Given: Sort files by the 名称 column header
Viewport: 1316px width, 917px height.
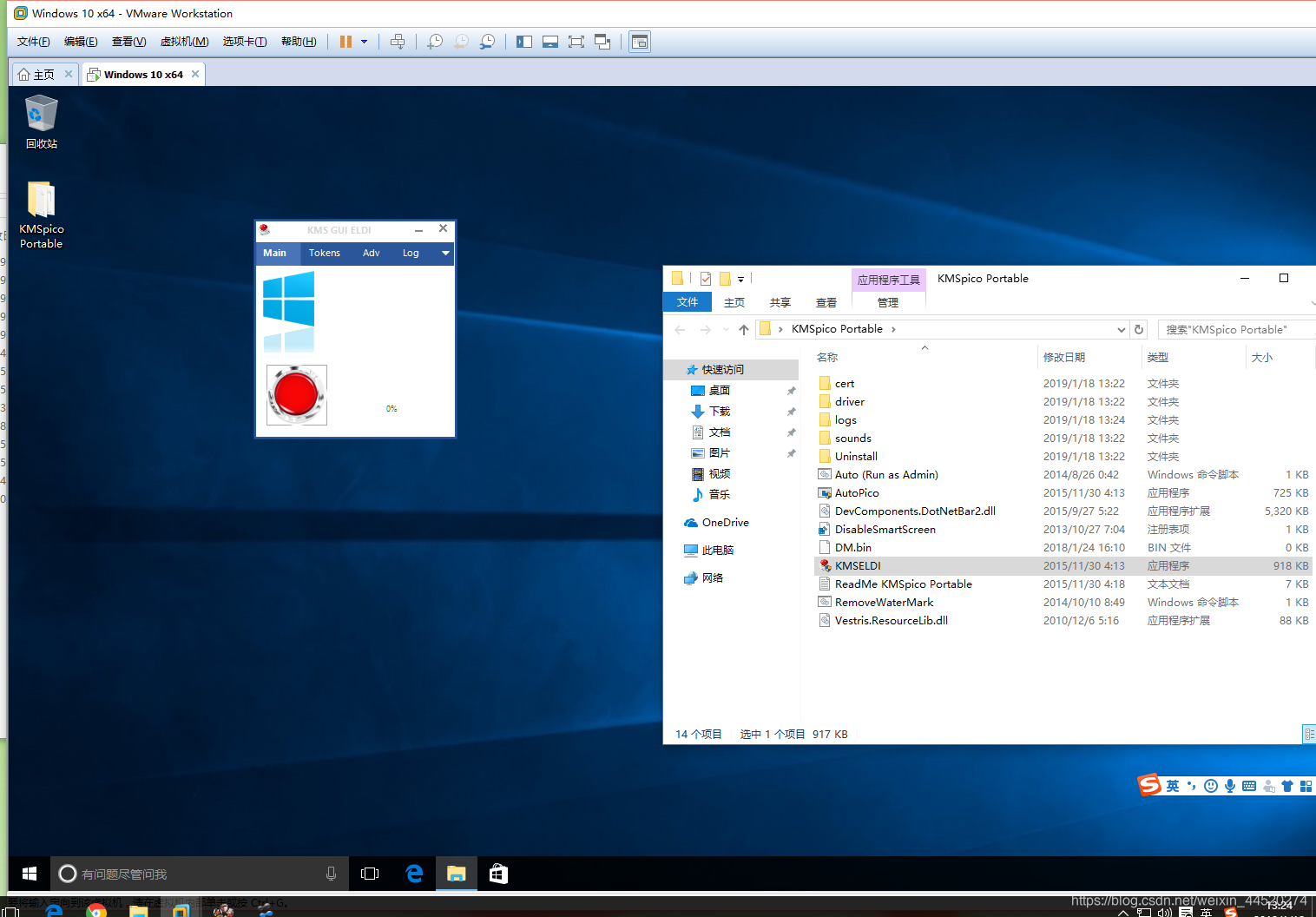Looking at the screenshot, I should point(827,358).
